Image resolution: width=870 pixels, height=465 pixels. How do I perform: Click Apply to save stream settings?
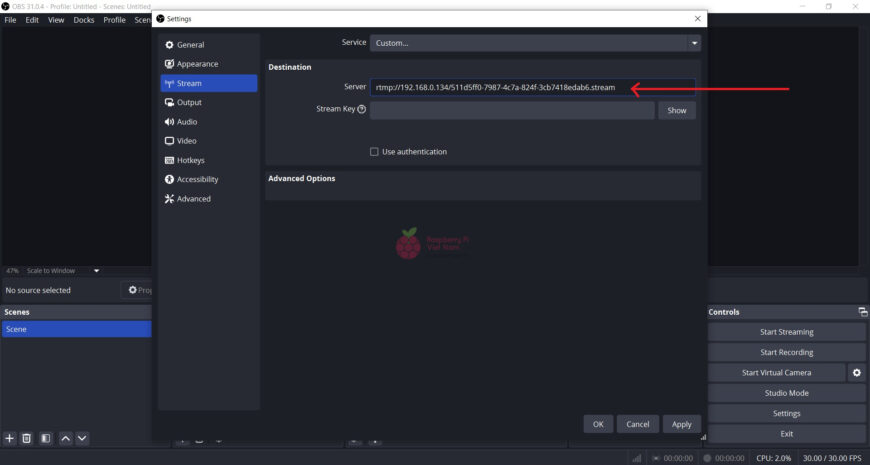point(681,424)
